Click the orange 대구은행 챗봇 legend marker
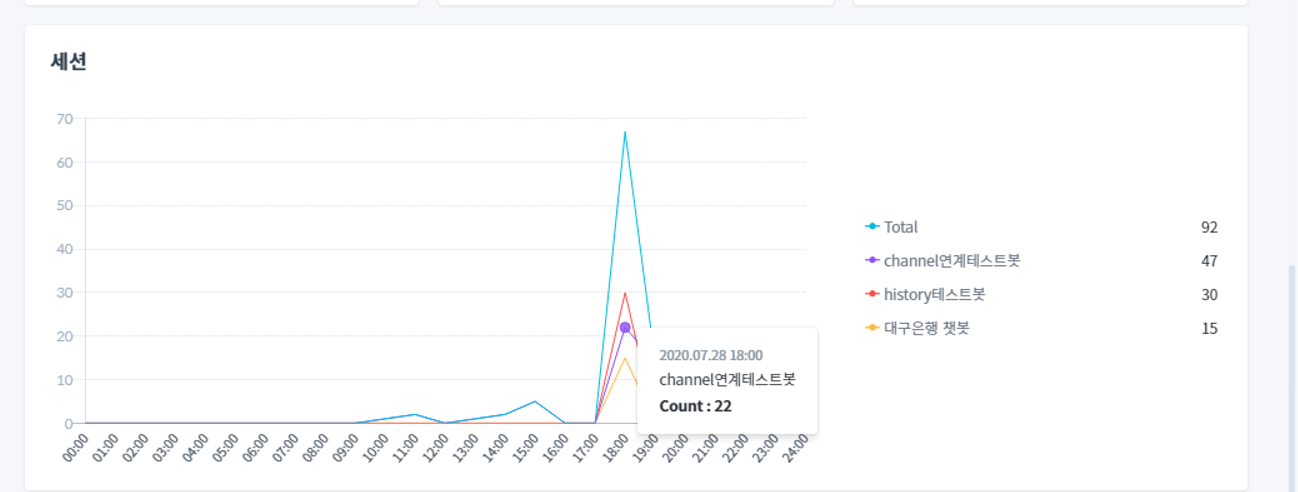Viewport: 1298px width, 492px height. coord(872,328)
